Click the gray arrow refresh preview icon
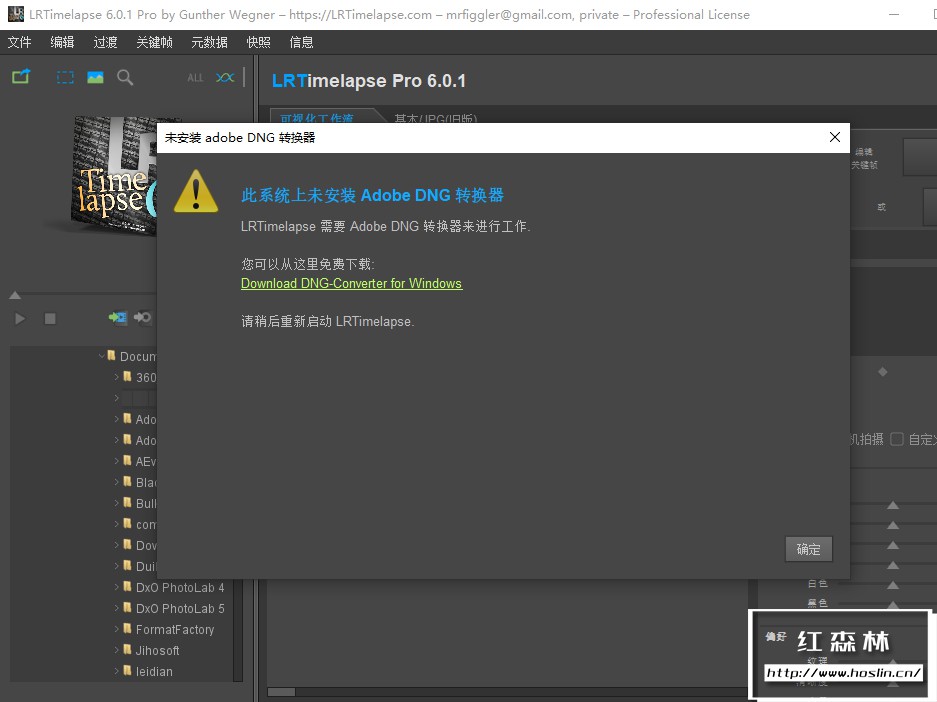The image size is (937, 702). point(142,317)
